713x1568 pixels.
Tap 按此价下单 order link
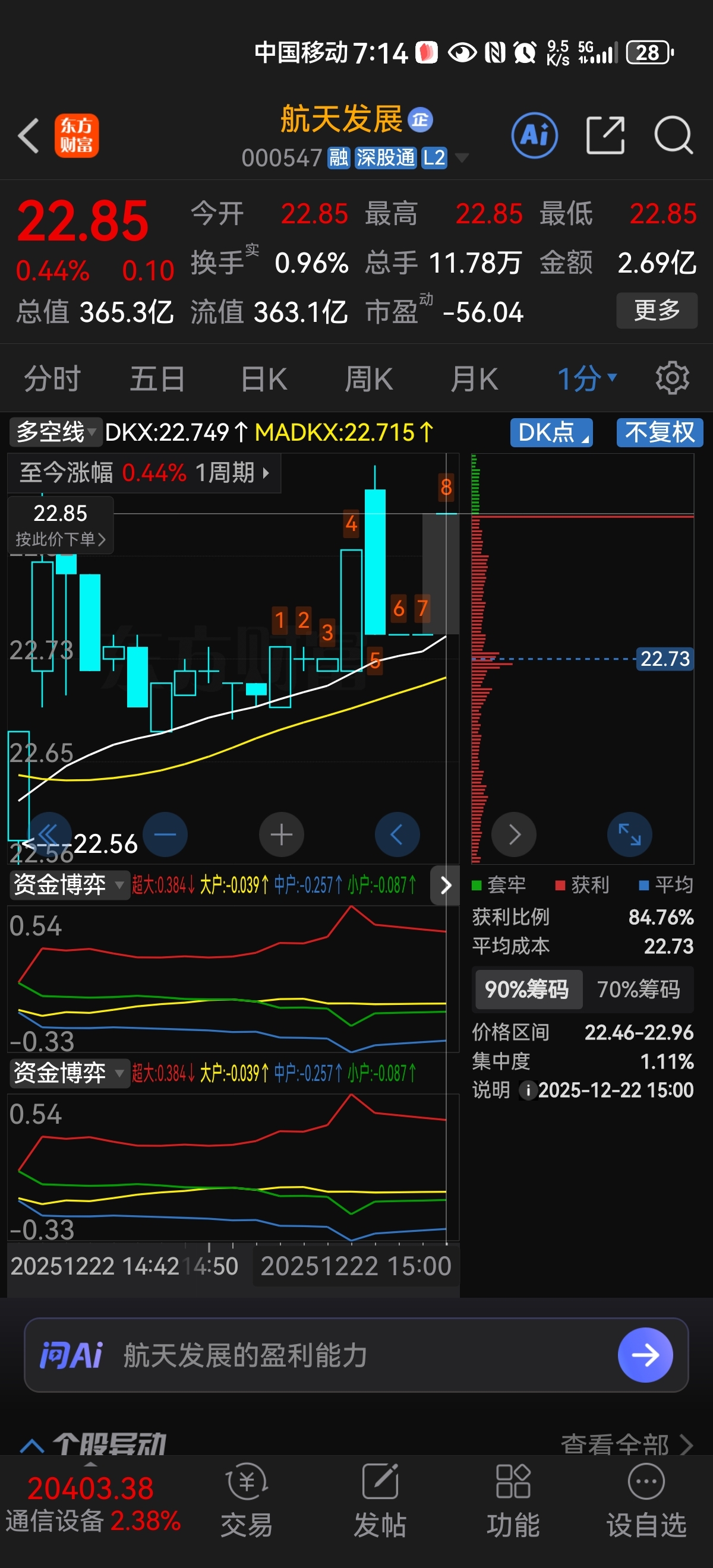click(x=60, y=539)
